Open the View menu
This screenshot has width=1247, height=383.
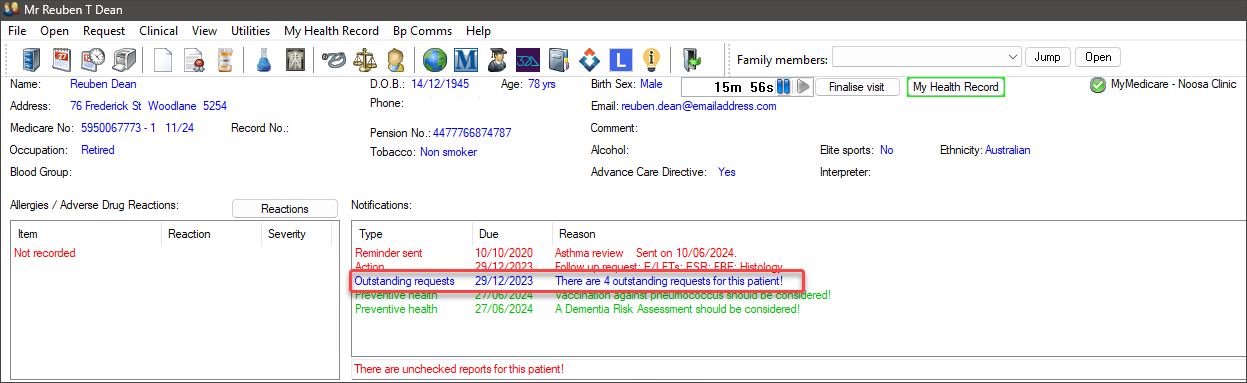click(204, 31)
